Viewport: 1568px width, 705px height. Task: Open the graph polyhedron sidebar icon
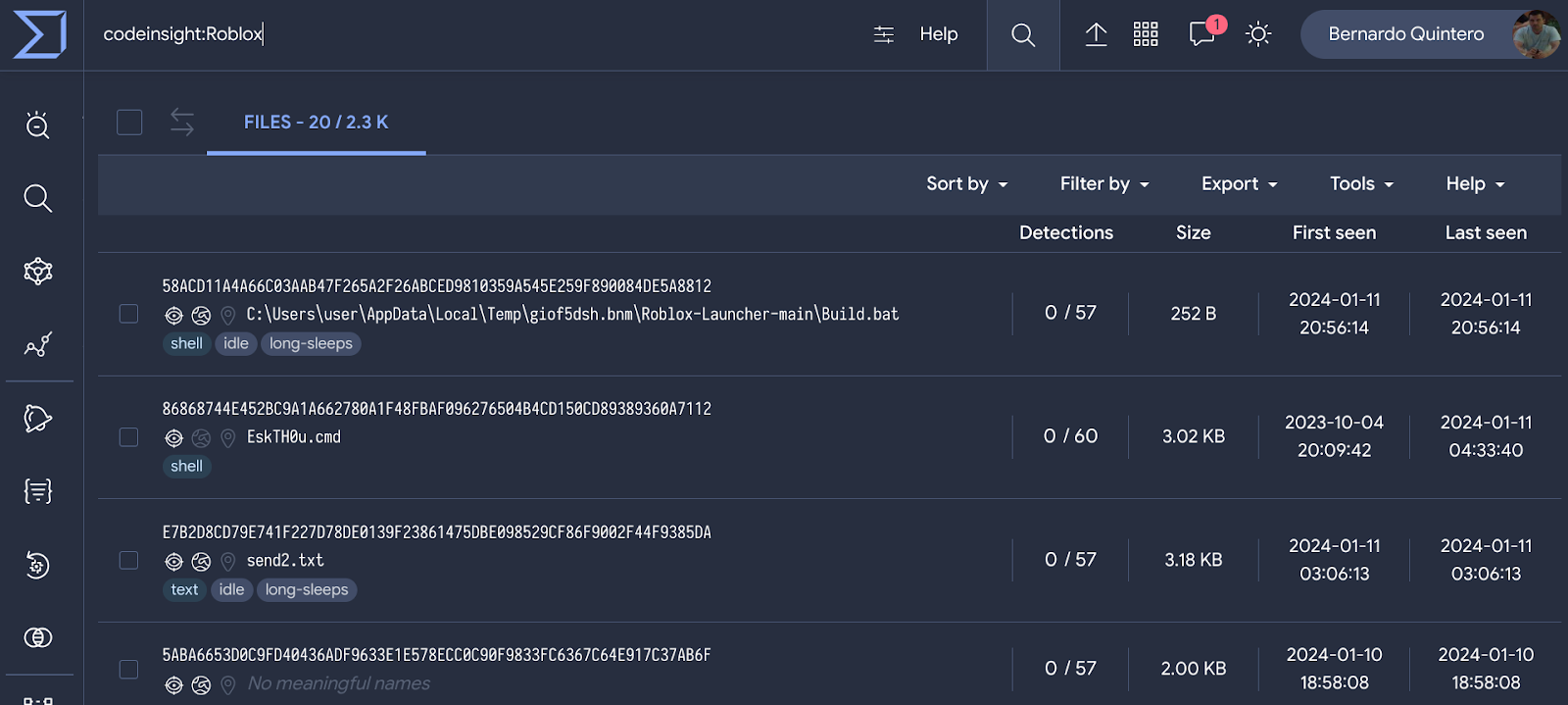[x=37, y=272]
